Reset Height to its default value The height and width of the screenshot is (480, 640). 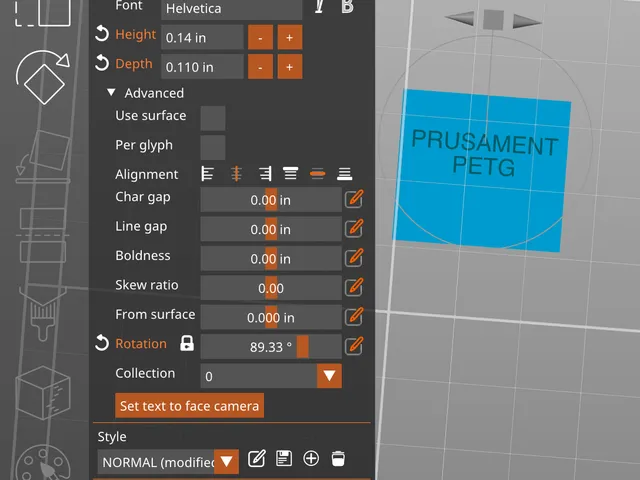coord(102,34)
